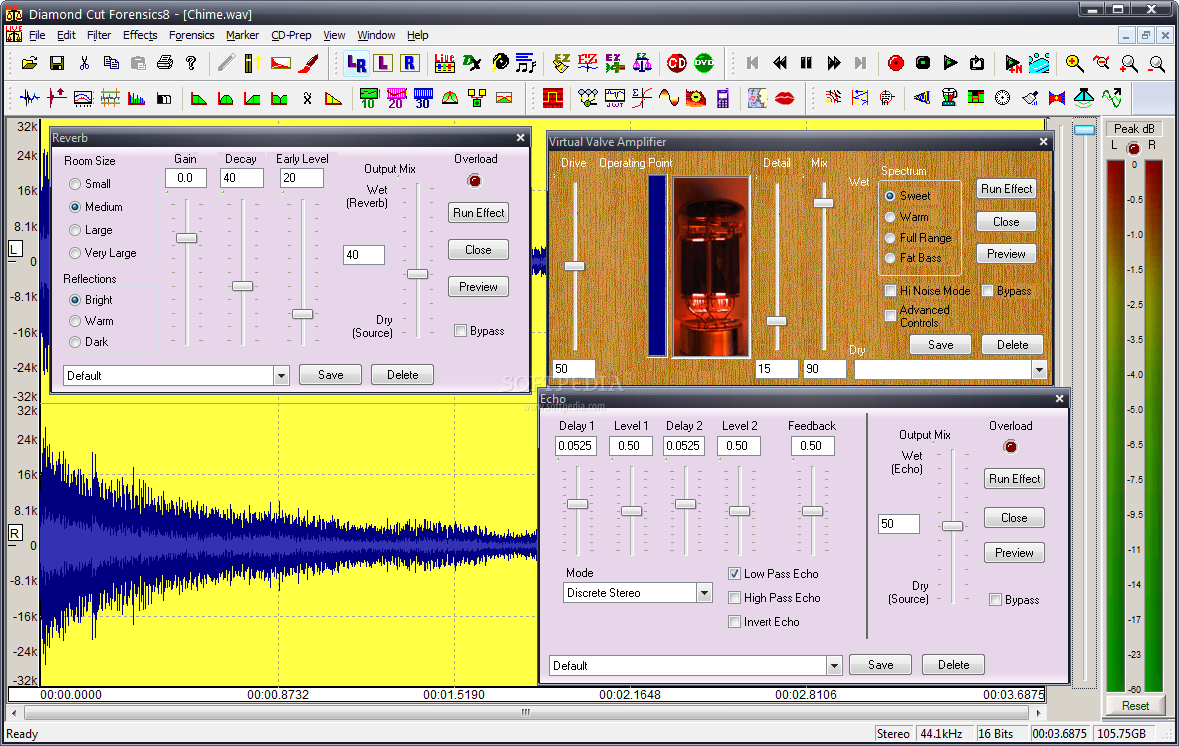Click the red Record button icon
The width and height of the screenshot is (1179, 746).
[896, 63]
